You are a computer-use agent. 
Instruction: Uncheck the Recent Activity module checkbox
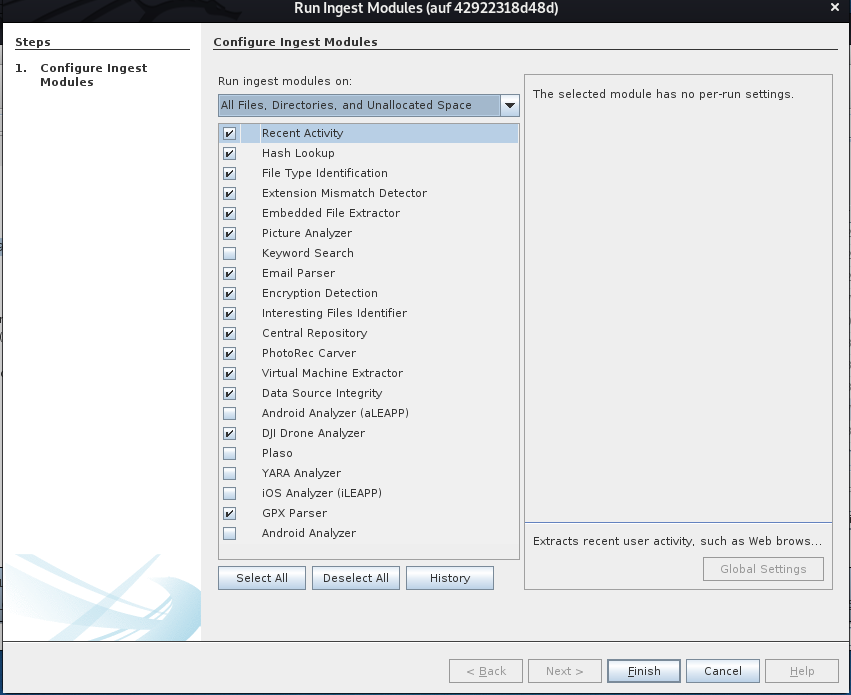[x=230, y=133]
